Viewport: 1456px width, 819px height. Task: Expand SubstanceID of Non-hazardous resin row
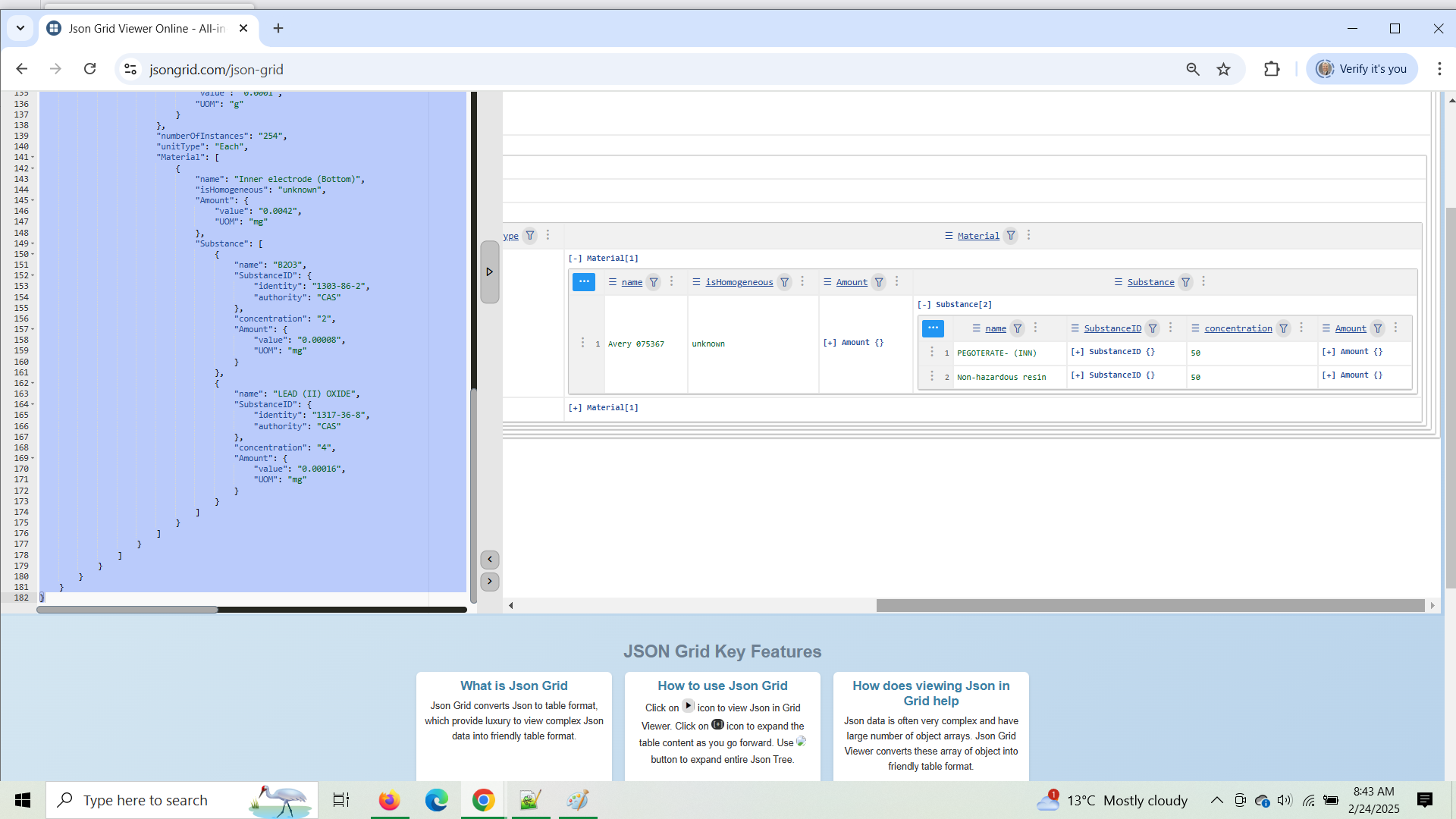pos(1077,375)
